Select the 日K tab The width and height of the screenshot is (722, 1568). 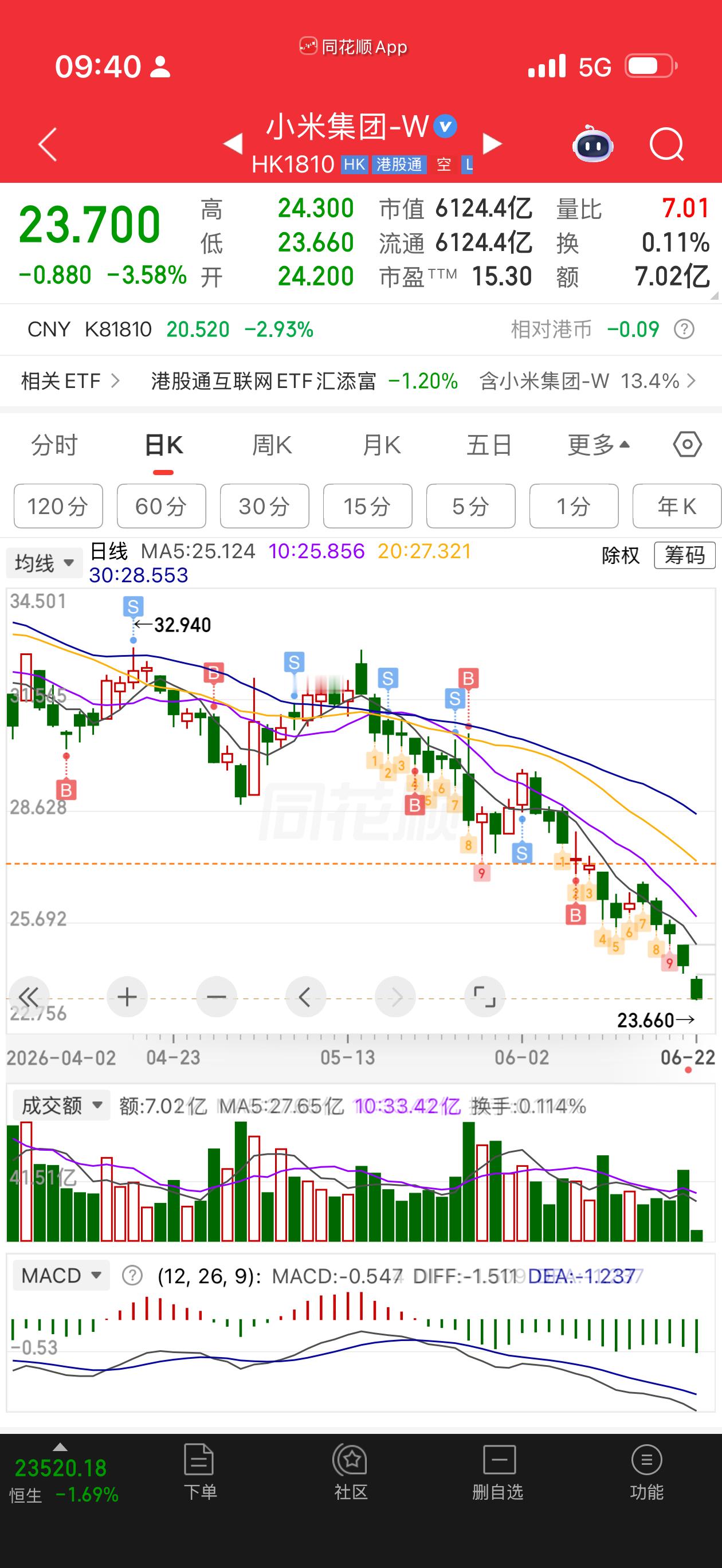coord(164,445)
